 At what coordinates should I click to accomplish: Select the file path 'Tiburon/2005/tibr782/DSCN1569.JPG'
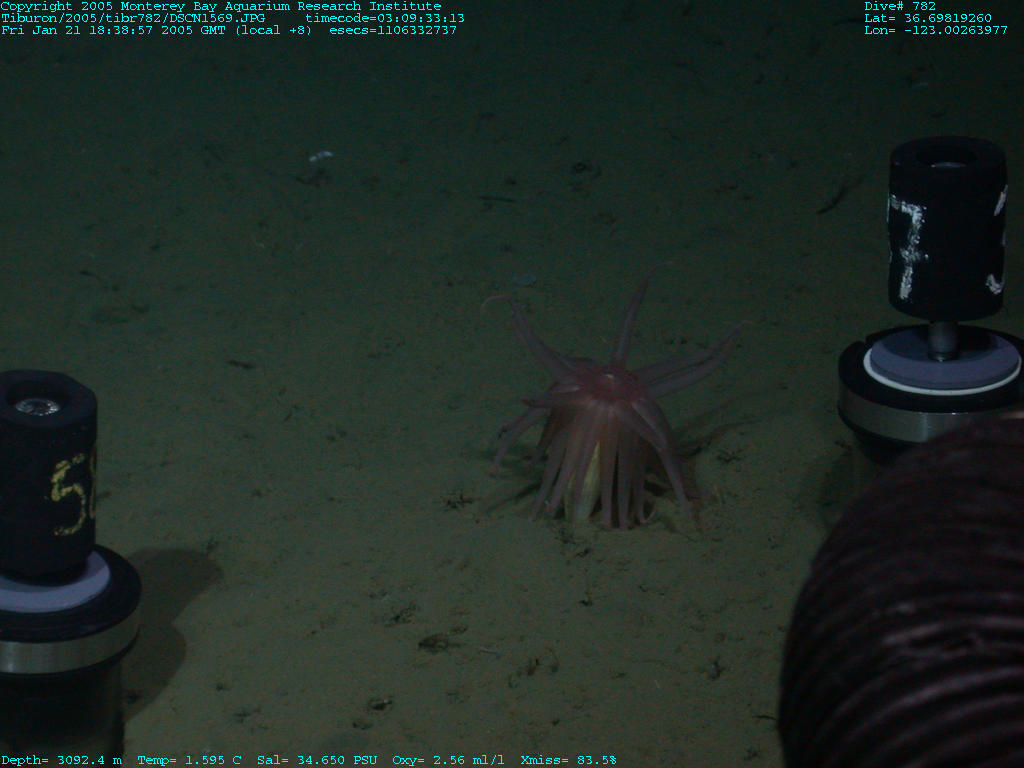click(133, 18)
